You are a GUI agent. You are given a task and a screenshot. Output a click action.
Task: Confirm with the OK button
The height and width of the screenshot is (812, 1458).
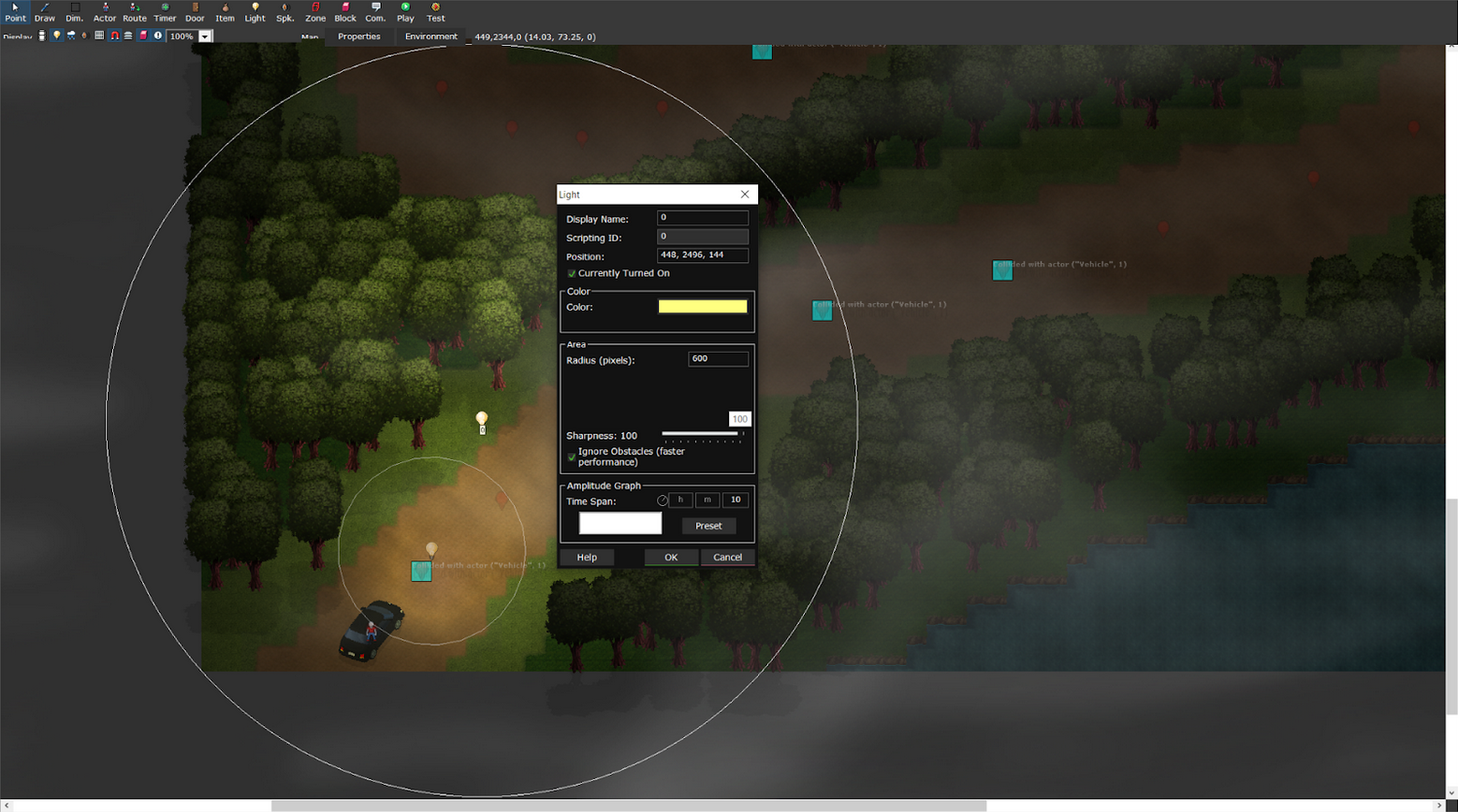(x=671, y=558)
